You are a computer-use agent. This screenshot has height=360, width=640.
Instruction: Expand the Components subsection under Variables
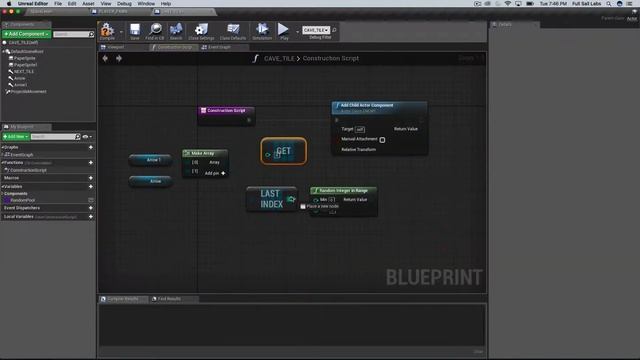point(2,194)
